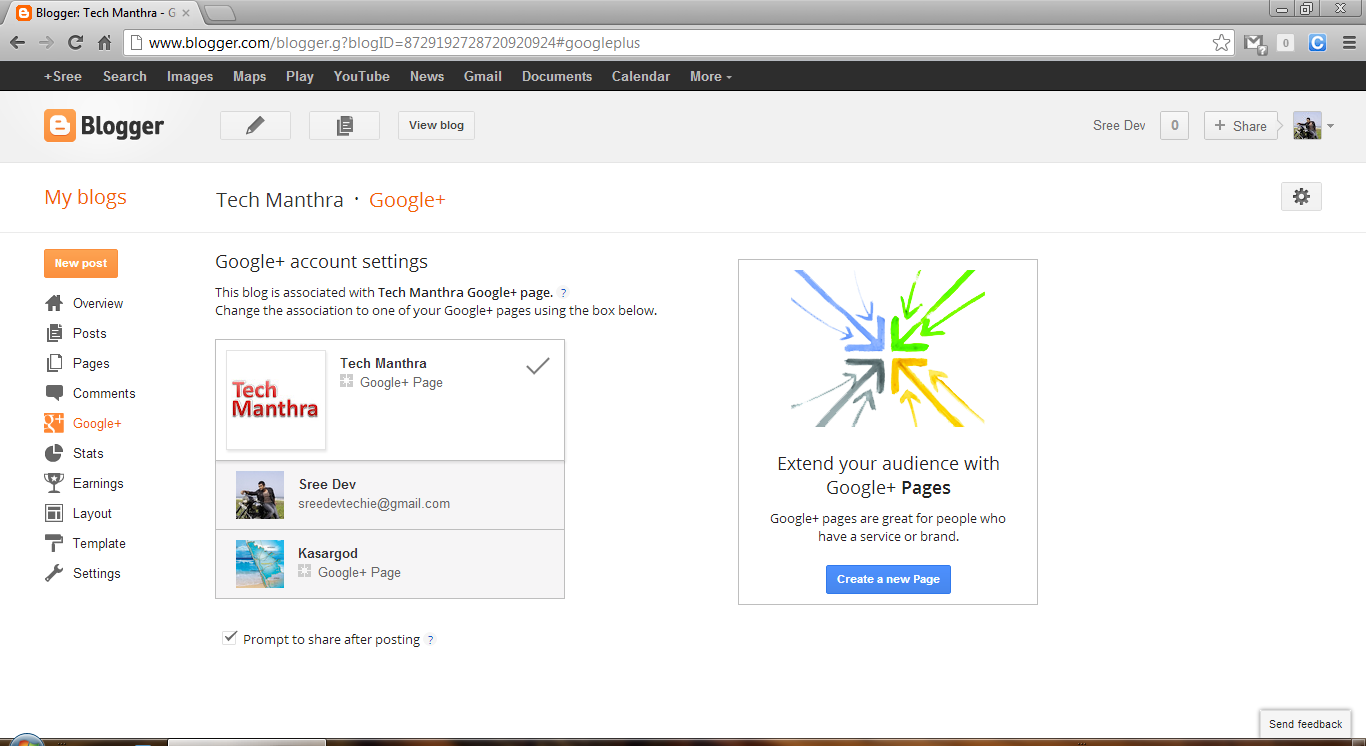This screenshot has height=746, width=1366.
Task: Open account menu arrow beside profile photo
Action: coord(1330,126)
